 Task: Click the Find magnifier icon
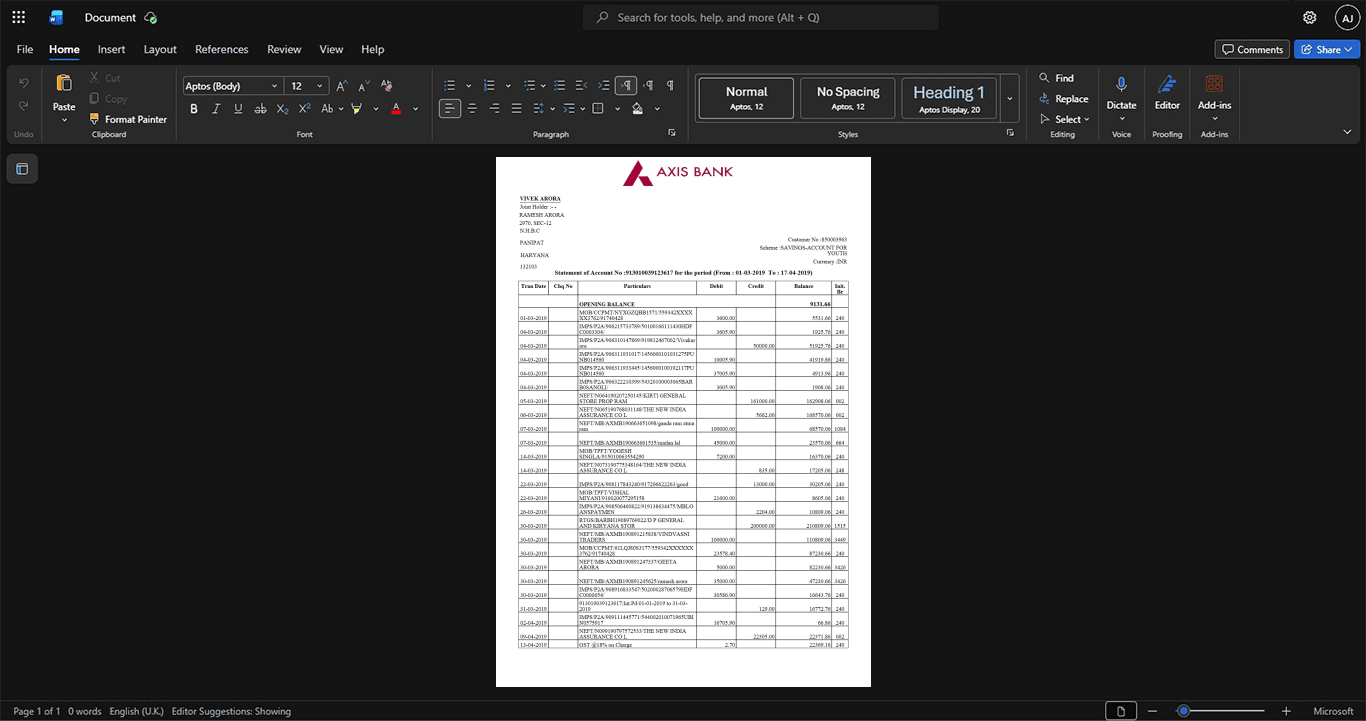[1044, 78]
